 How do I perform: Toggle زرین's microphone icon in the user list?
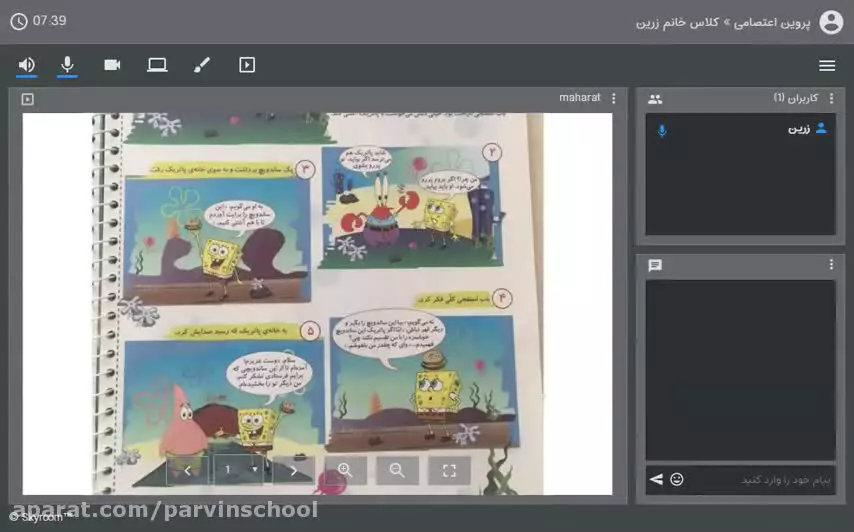[662, 131]
